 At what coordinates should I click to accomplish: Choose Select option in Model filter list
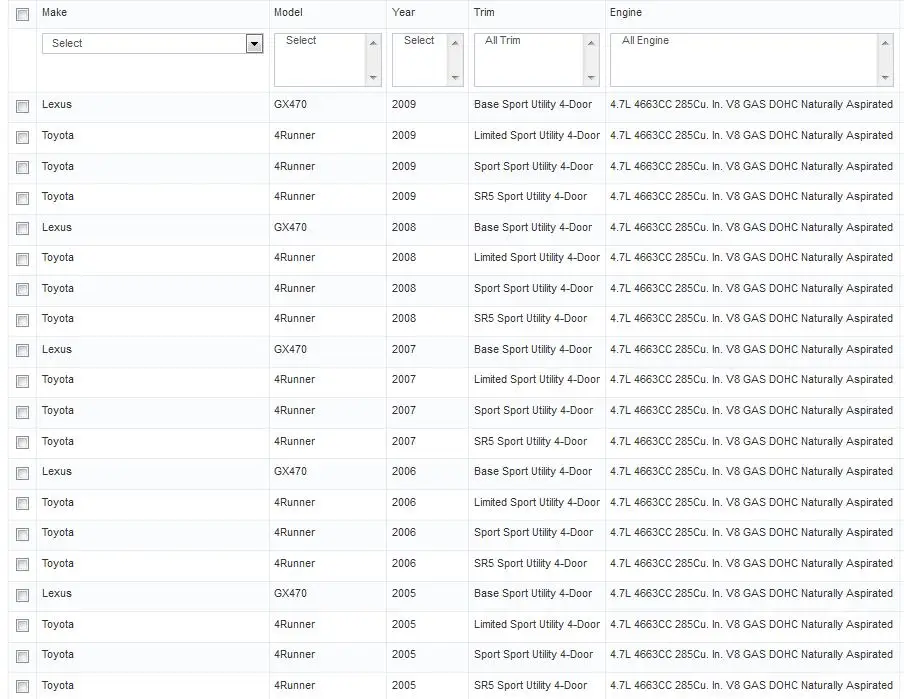point(301,40)
